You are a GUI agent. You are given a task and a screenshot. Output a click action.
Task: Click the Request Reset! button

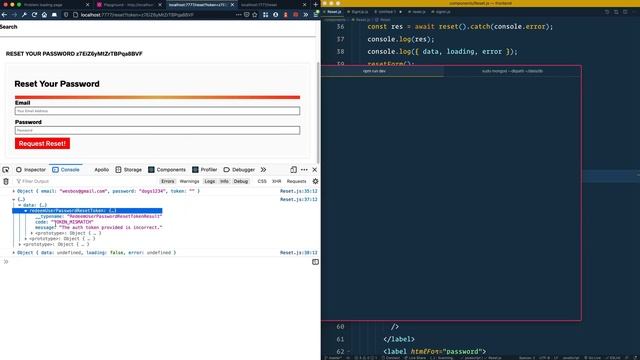(x=42, y=143)
